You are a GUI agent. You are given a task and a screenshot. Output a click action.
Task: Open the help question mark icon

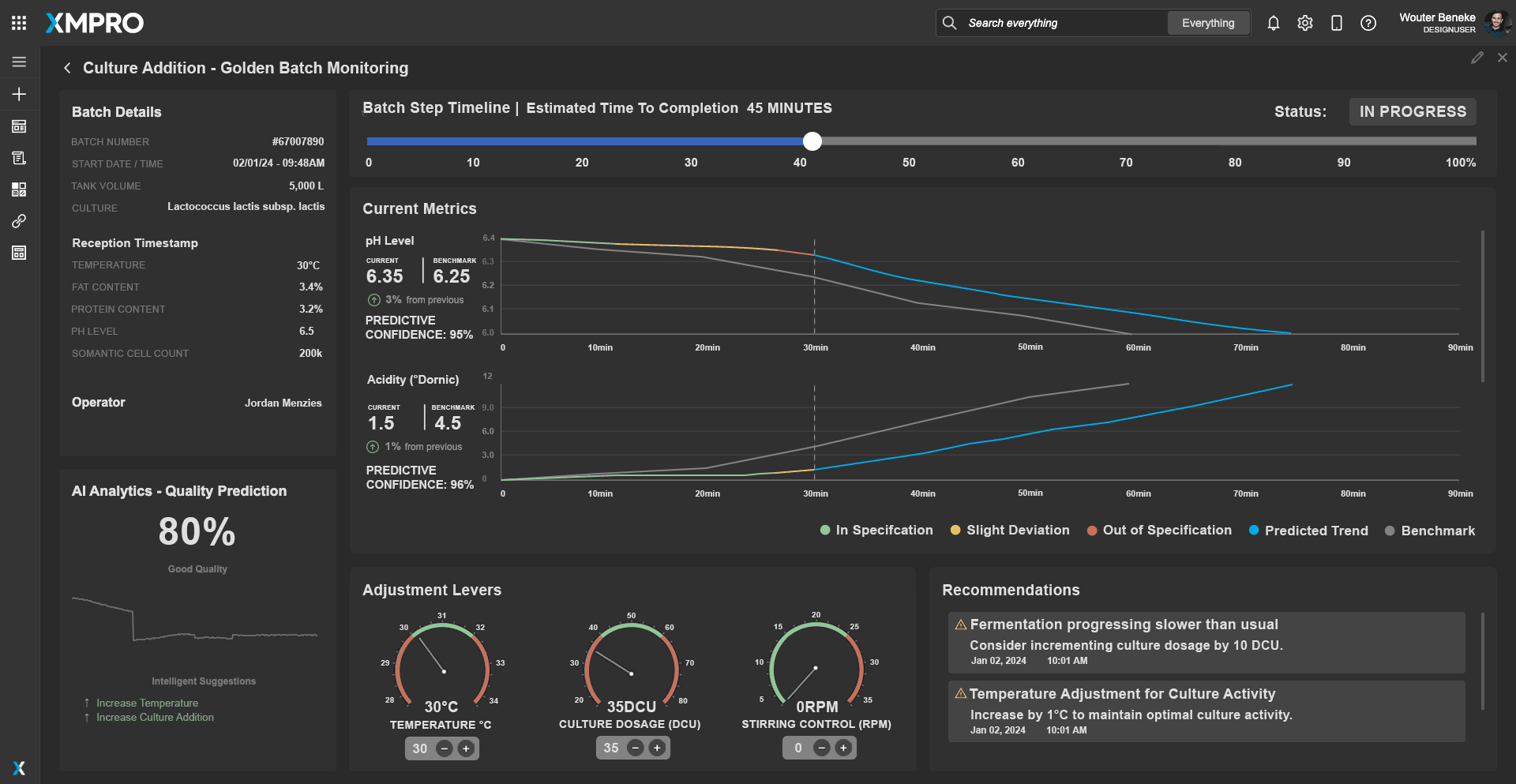[x=1368, y=23]
